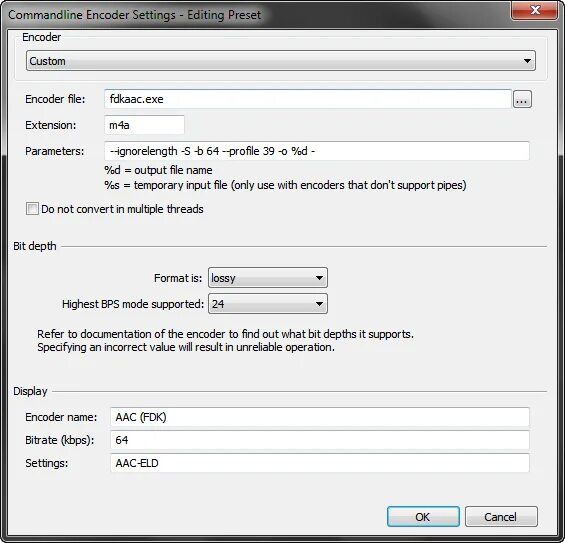
Task: Open Highest BPS mode supported dropdown
Action: pyautogui.click(x=268, y=304)
